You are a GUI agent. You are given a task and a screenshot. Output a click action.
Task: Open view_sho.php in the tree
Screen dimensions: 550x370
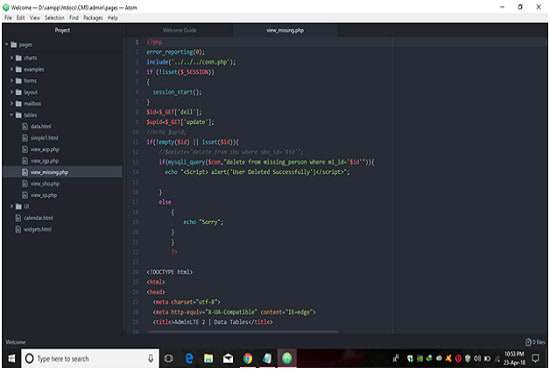pyautogui.click(x=45, y=184)
